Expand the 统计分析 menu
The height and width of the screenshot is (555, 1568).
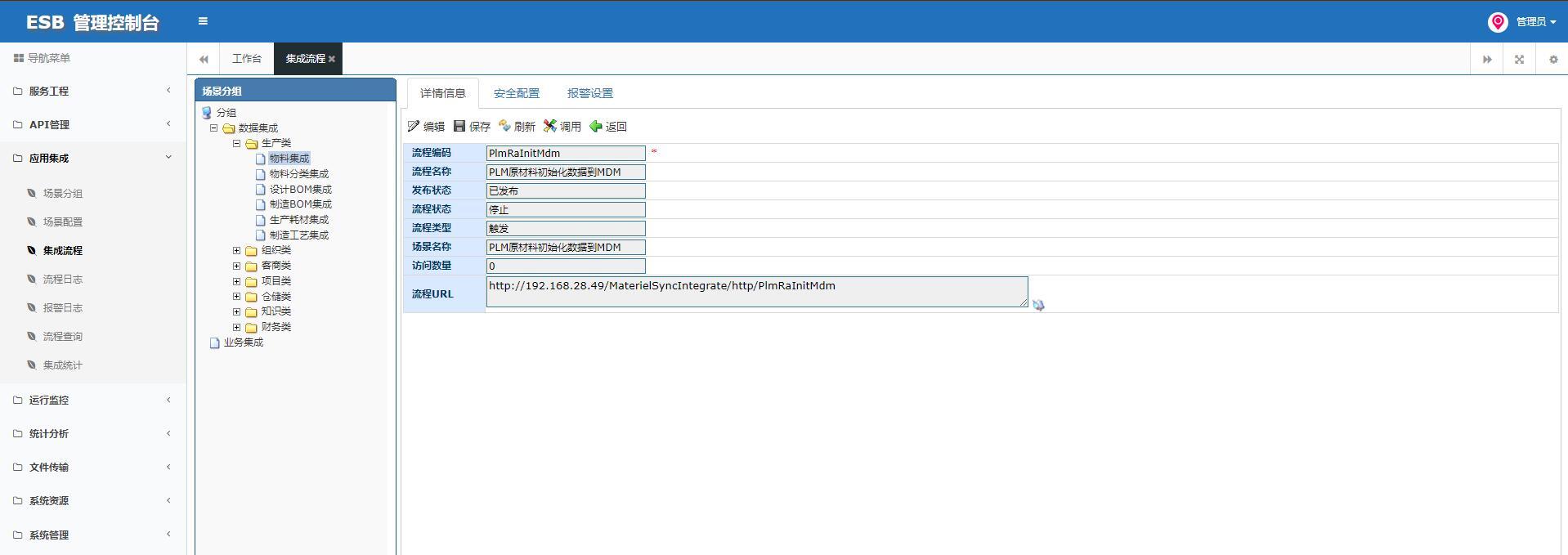click(x=93, y=433)
